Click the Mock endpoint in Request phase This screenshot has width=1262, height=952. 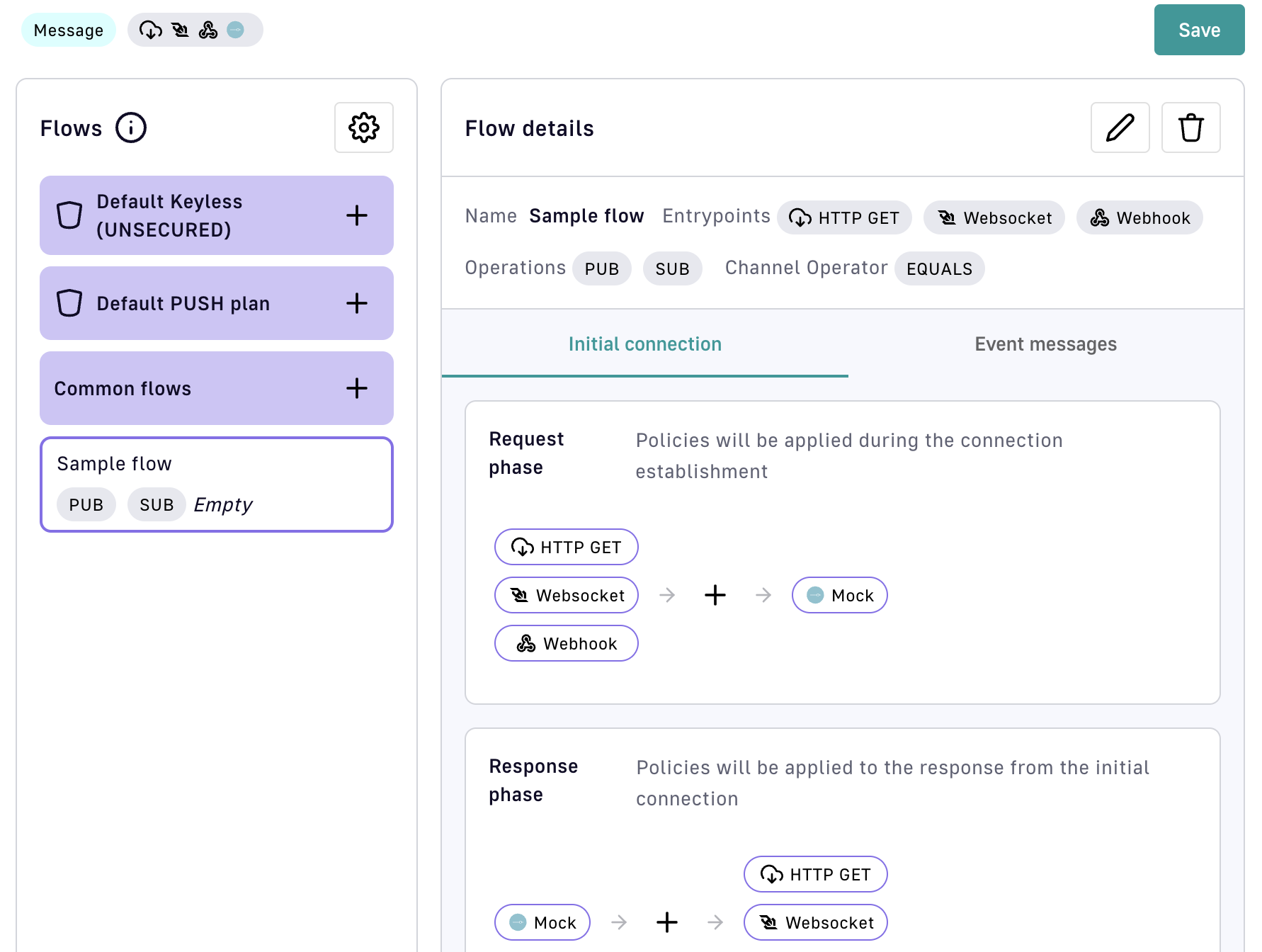click(x=839, y=595)
